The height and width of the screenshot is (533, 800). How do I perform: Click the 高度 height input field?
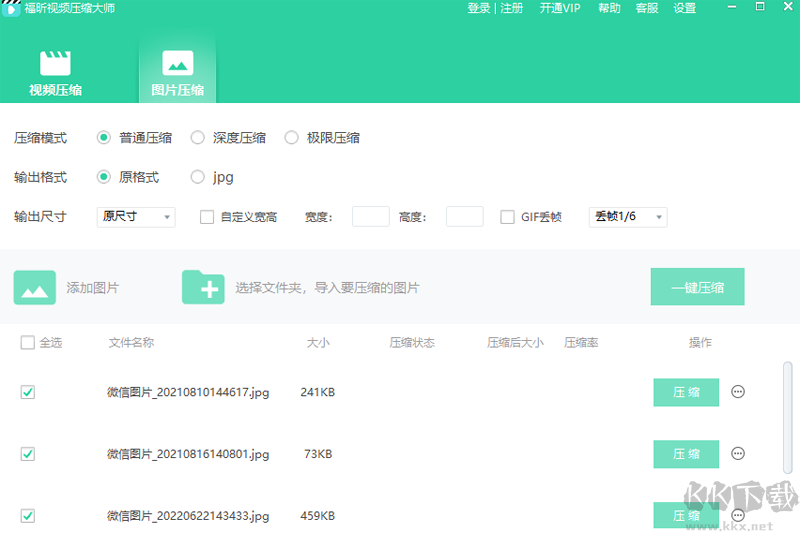(465, 217)
